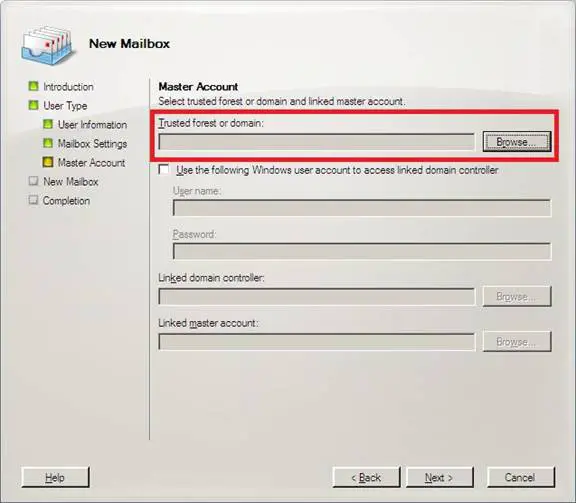Click the Password text field
The height and width of the screenshot is (503, 576).
[x=362, y=251]
